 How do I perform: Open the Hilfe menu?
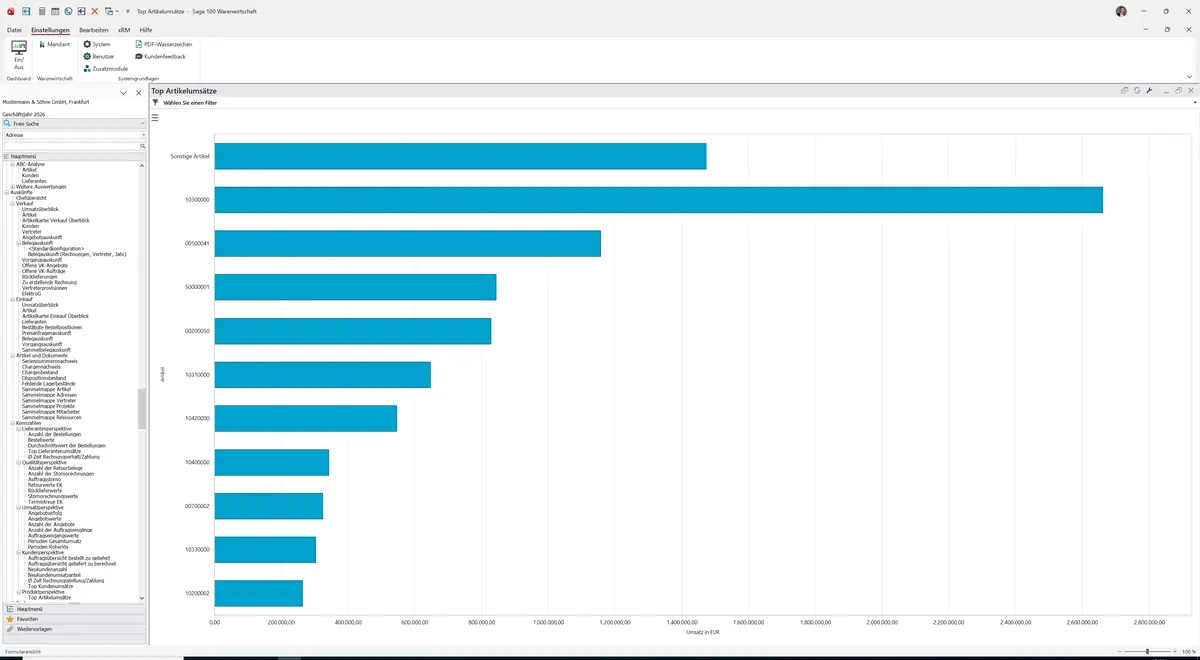click(x=146, y=30)
